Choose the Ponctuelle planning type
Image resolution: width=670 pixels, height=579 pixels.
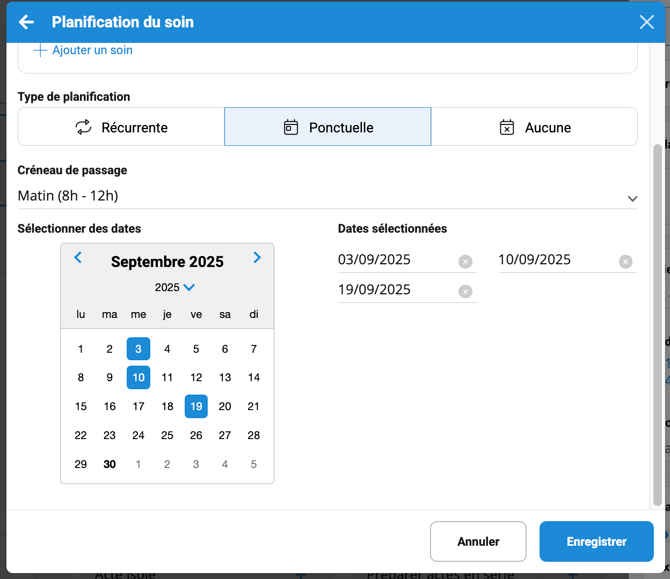pos(328,127)
